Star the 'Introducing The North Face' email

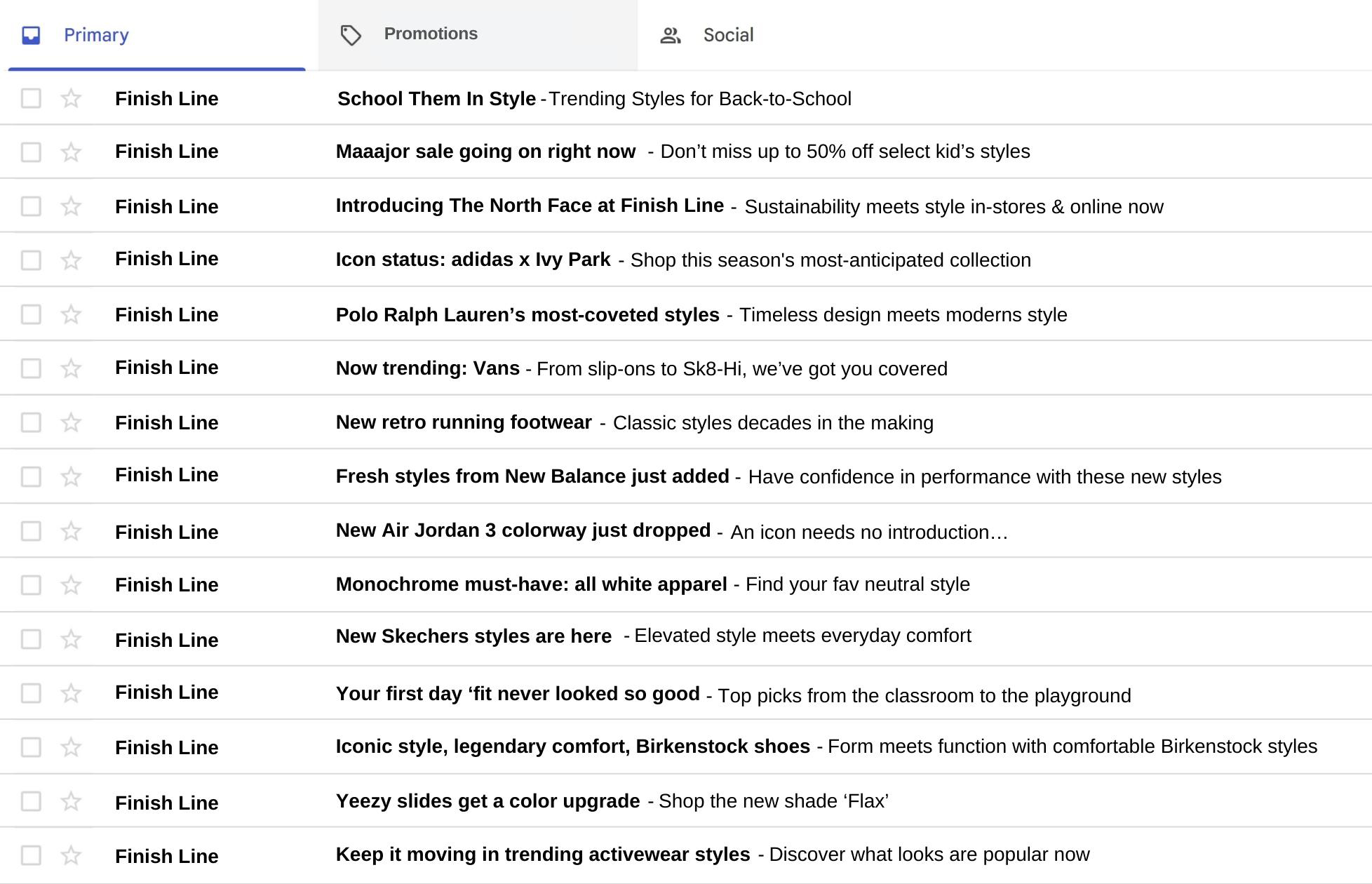pyautogui.click(x=71, y=206)
